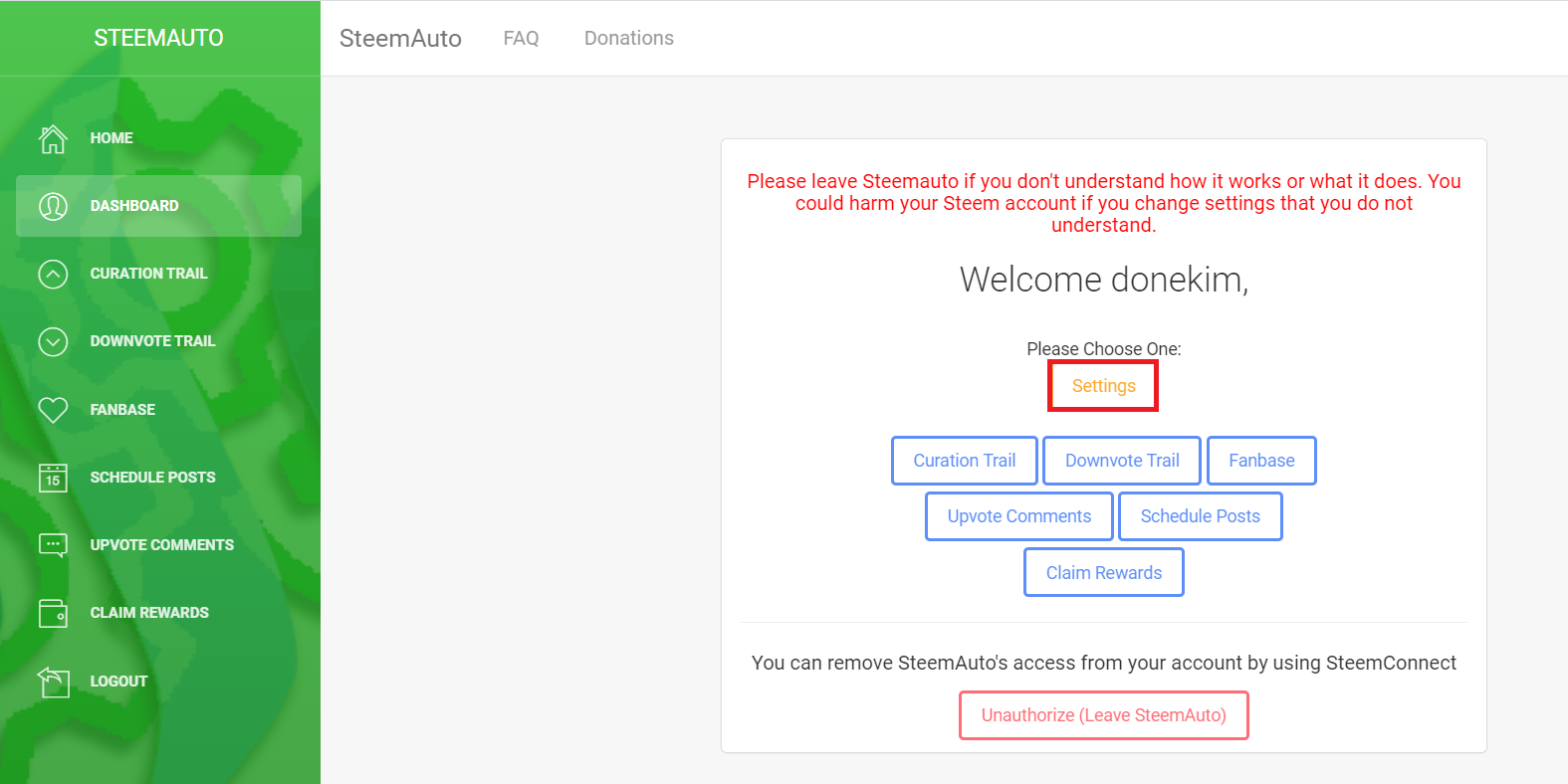Open the Donations page link
The height and width of the screenshot is (784, 1568).
(629, 38)
